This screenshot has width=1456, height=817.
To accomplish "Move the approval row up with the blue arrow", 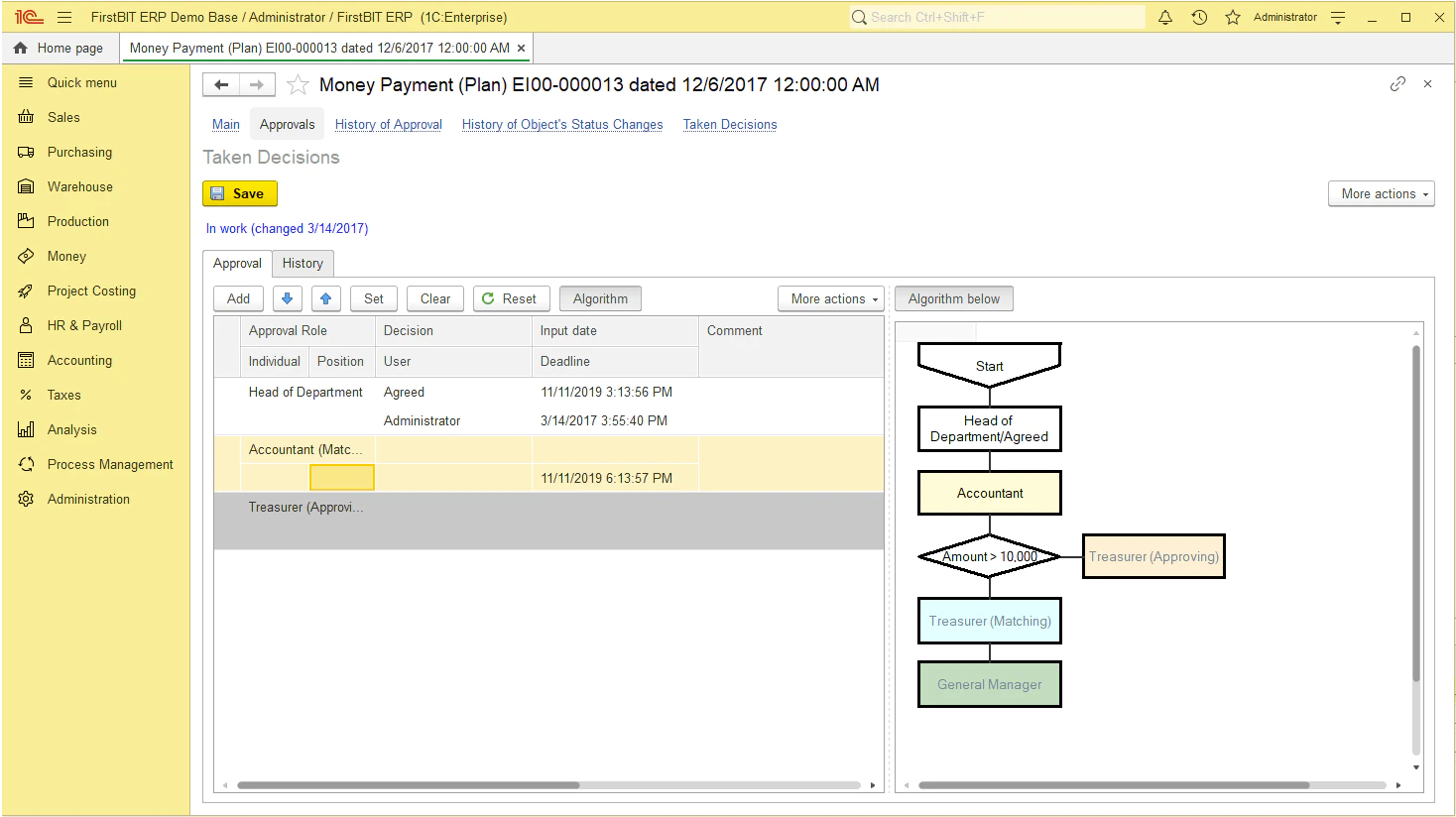I will tap(325, 298).
